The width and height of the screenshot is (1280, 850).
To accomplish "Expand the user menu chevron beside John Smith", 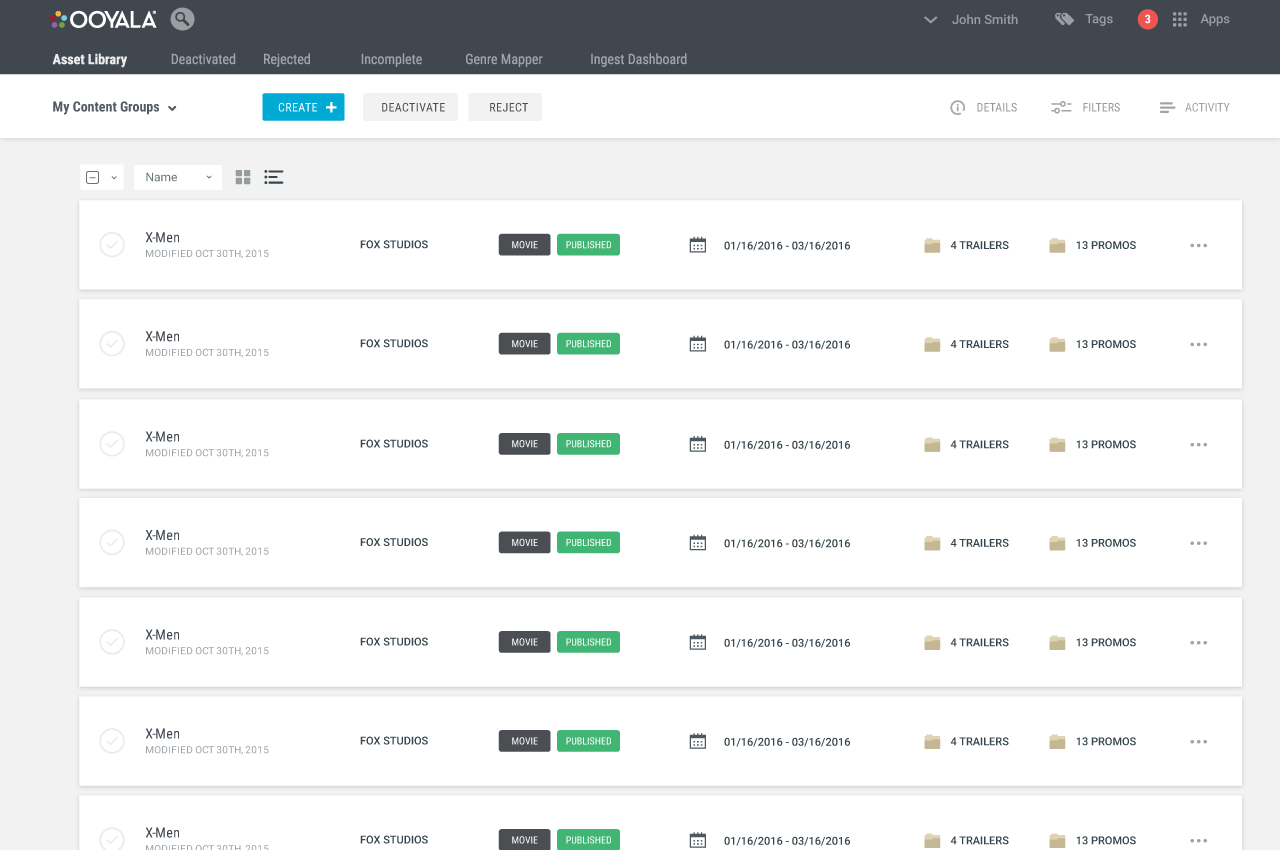I will [x=930, y=20].
